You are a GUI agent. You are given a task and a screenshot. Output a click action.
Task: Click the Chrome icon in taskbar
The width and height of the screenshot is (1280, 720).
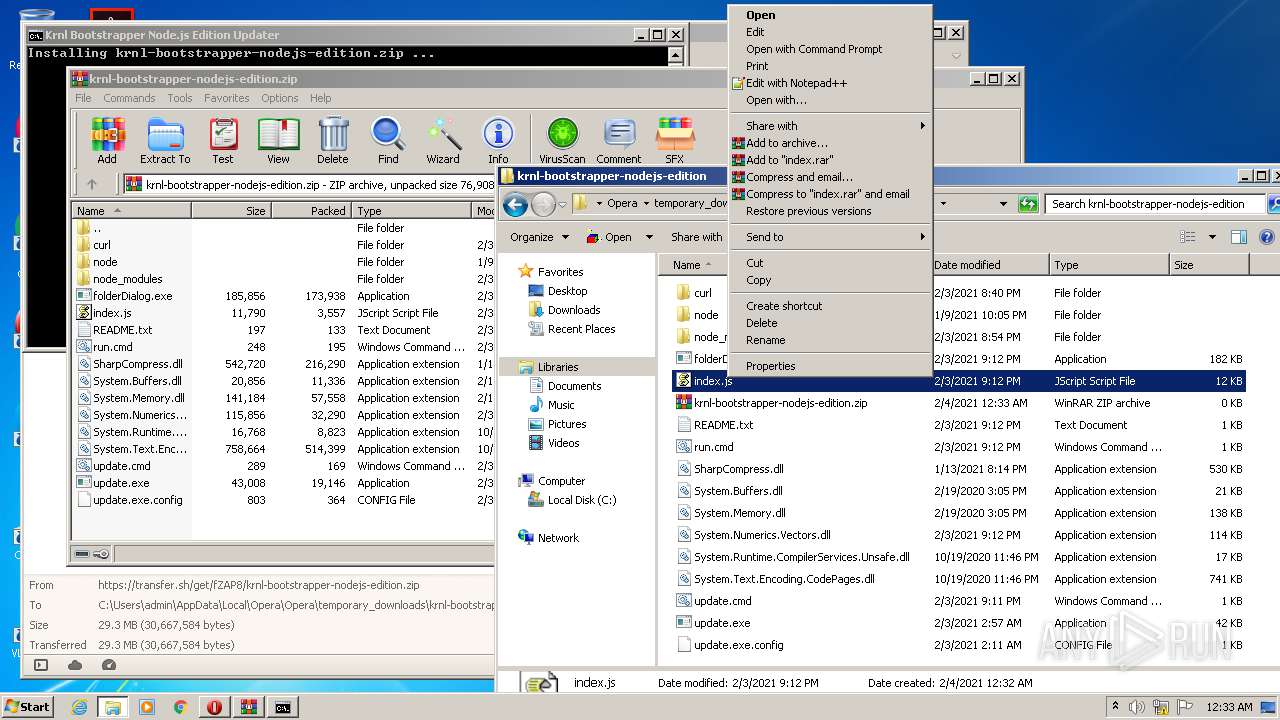[180, 707]
